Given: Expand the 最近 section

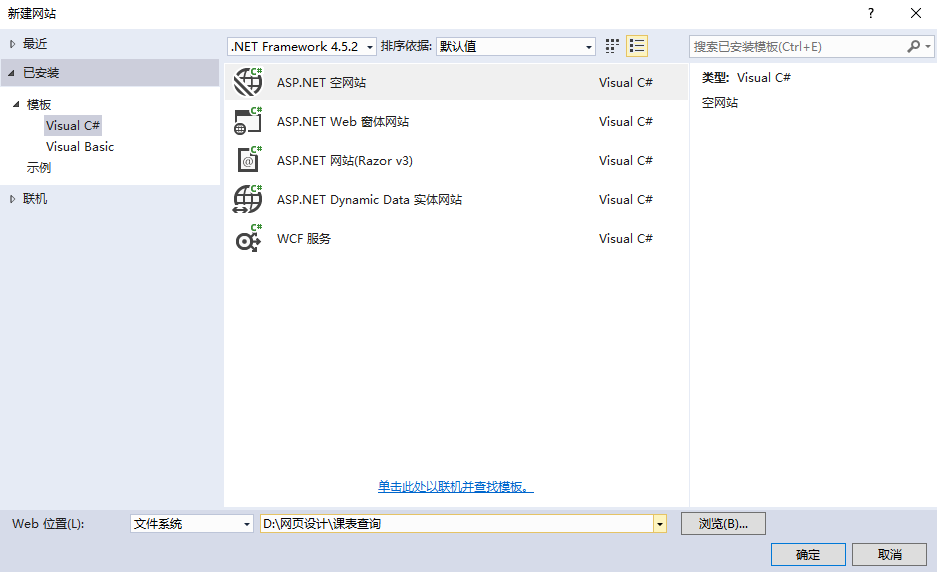Looking at the screenshot, I should pyautogui.click(x=13, y=44).
